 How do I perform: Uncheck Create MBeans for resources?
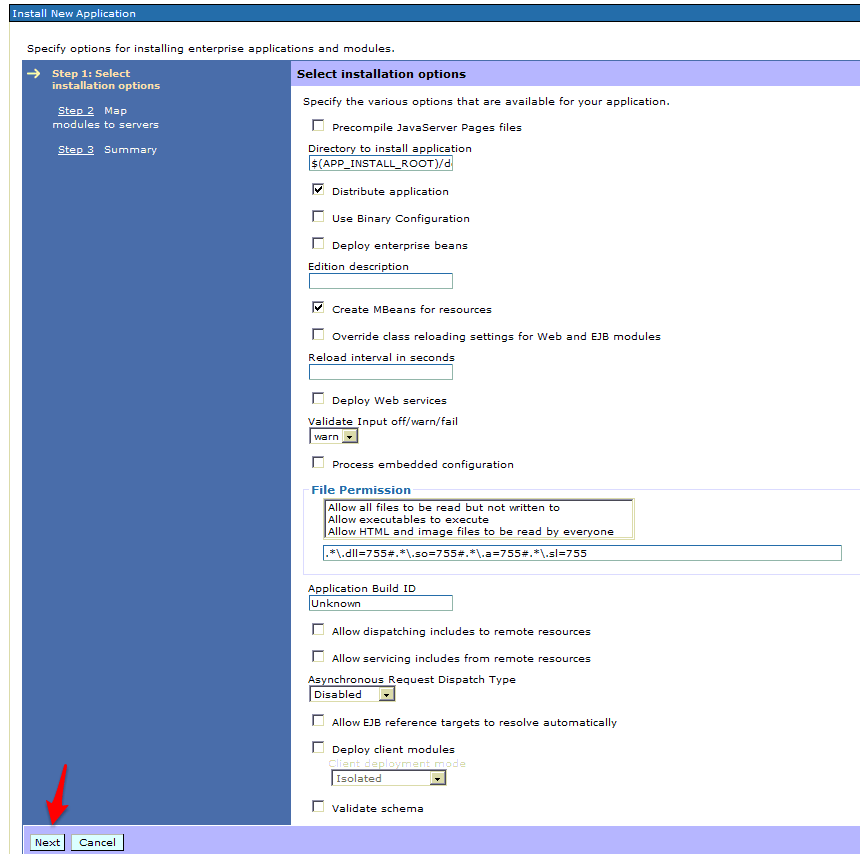[x=318, y=308]
